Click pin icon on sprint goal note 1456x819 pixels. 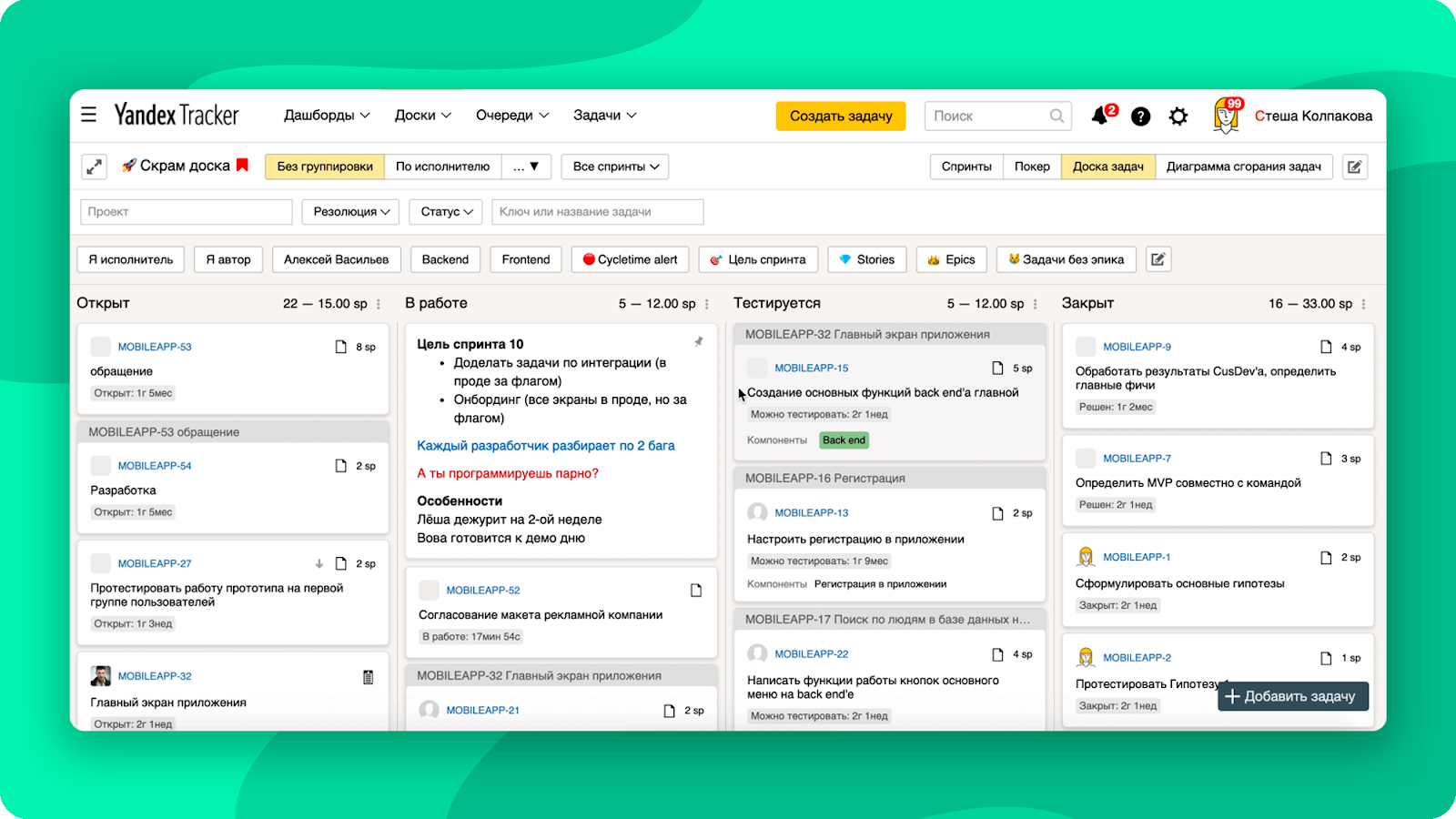(699, 342)
